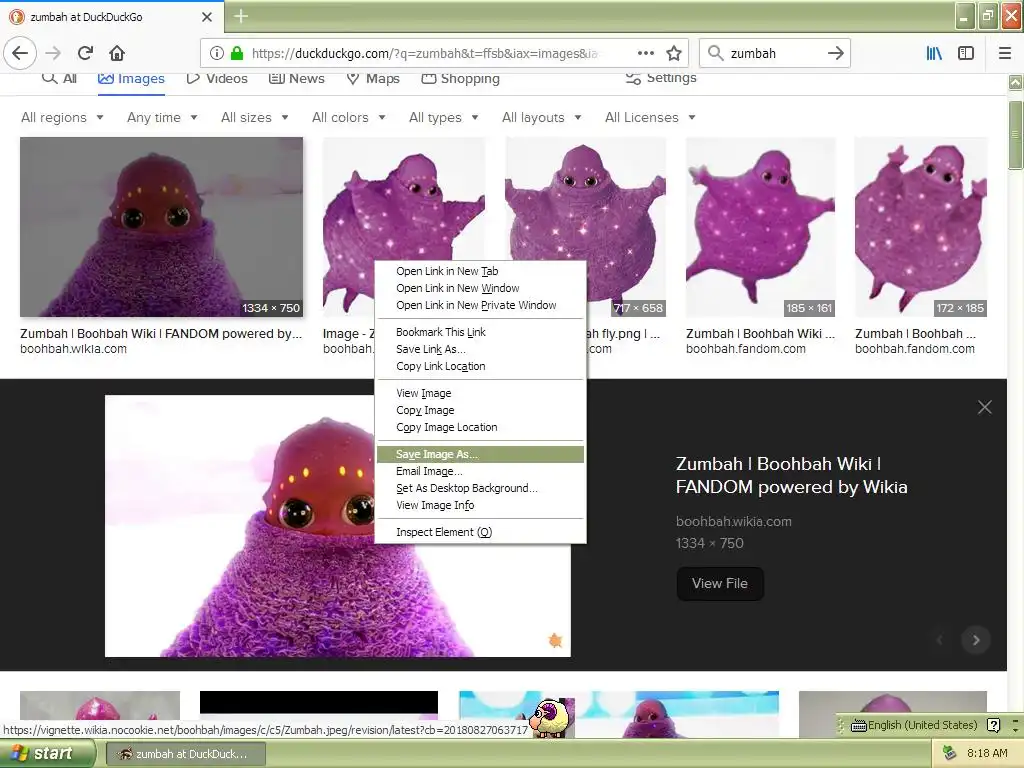Click the system tray network icon
The image size is (1024, 768).
click(x=949, y=753)
